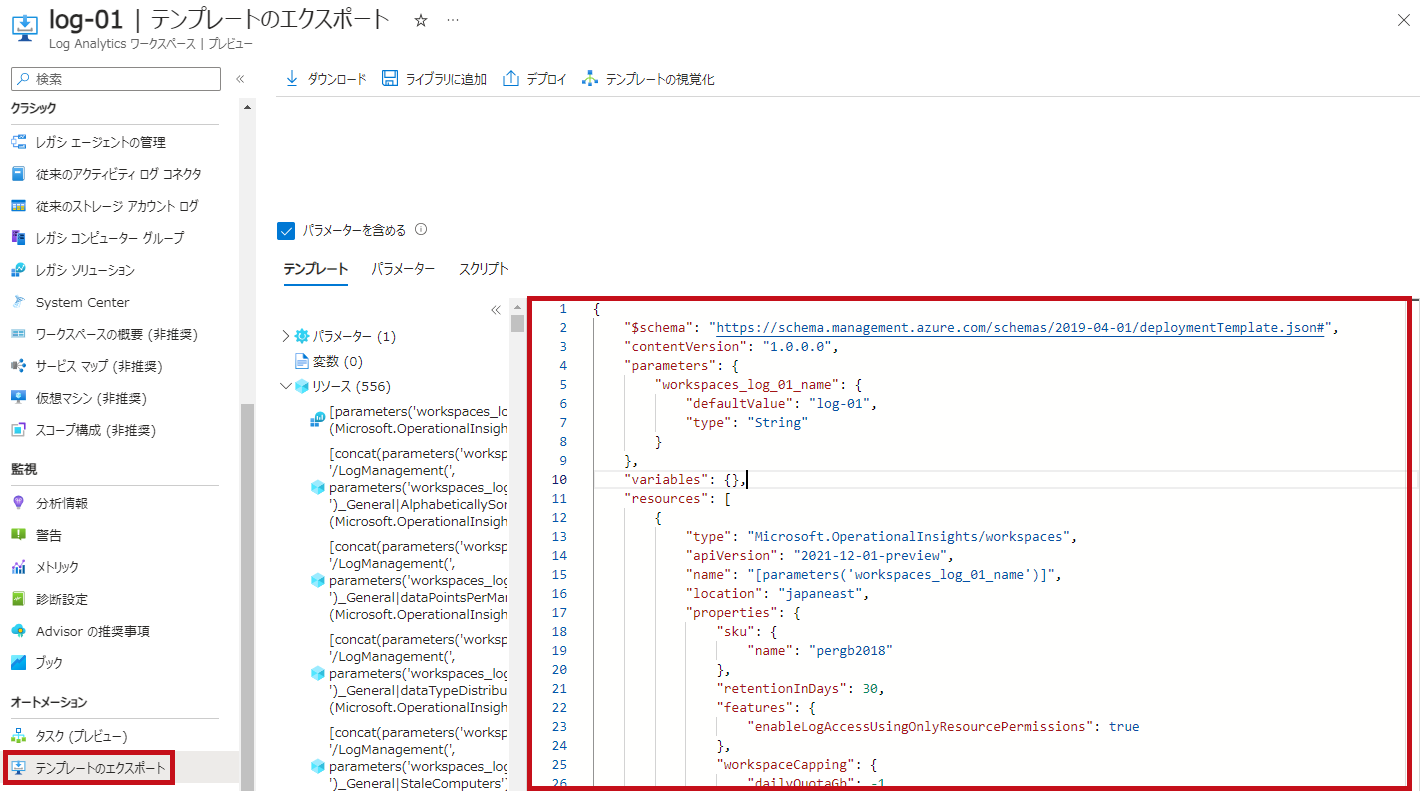
Task: Click the "pergb2018" sku name value
Action: coord(850,651)
